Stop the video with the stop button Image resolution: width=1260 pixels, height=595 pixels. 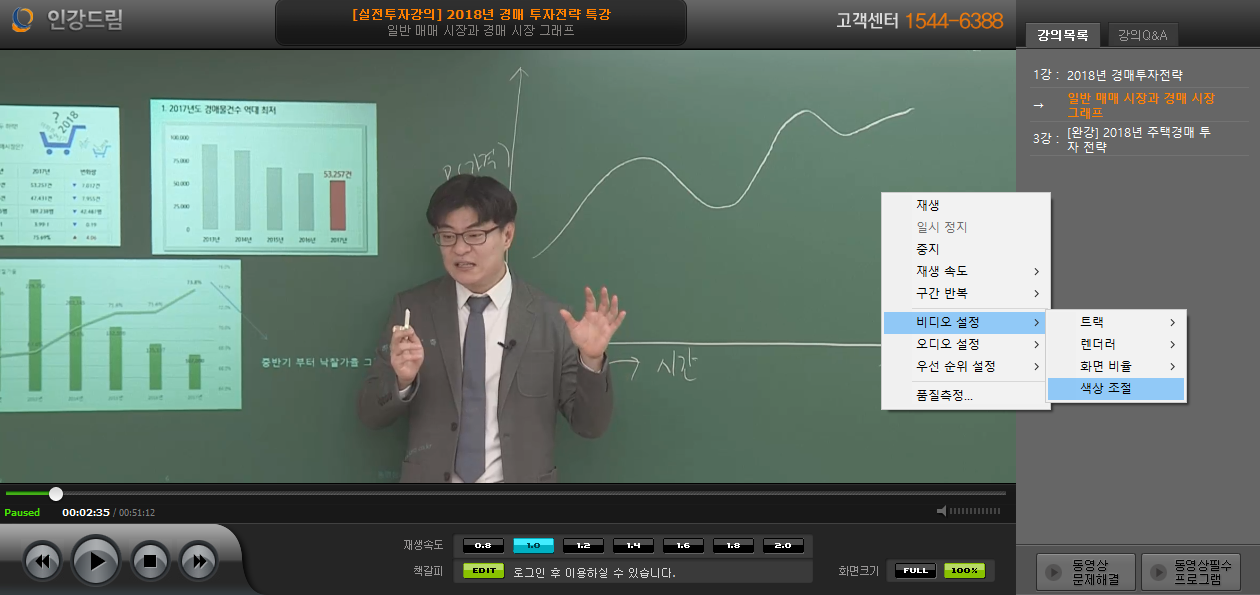150,561
